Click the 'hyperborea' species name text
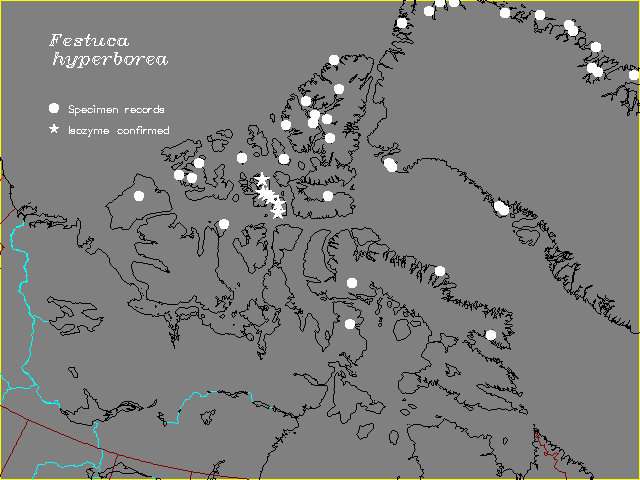The width and height of the screenshot is (640, 480). [110, 59]
